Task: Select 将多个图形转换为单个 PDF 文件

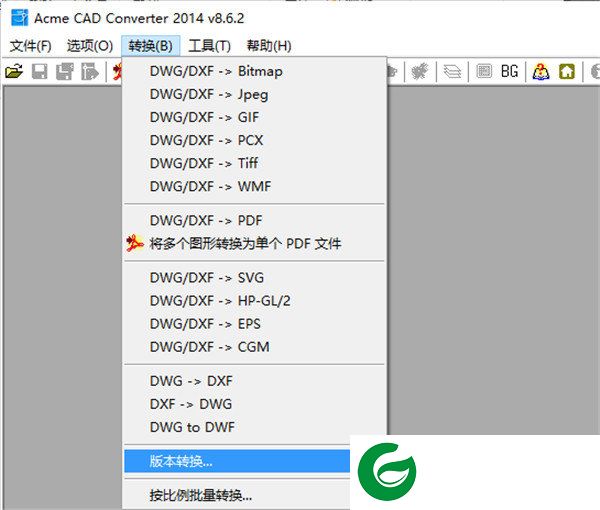Action: 254,243
